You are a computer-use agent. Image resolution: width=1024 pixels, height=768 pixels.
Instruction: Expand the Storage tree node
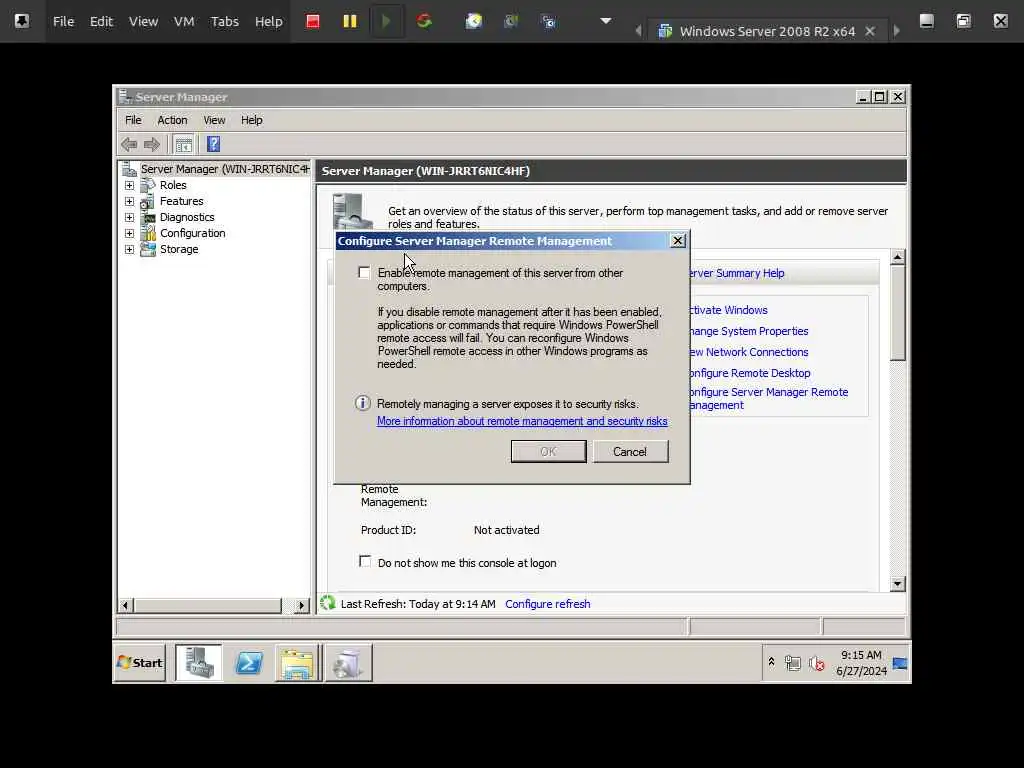(x=129, y=249)
